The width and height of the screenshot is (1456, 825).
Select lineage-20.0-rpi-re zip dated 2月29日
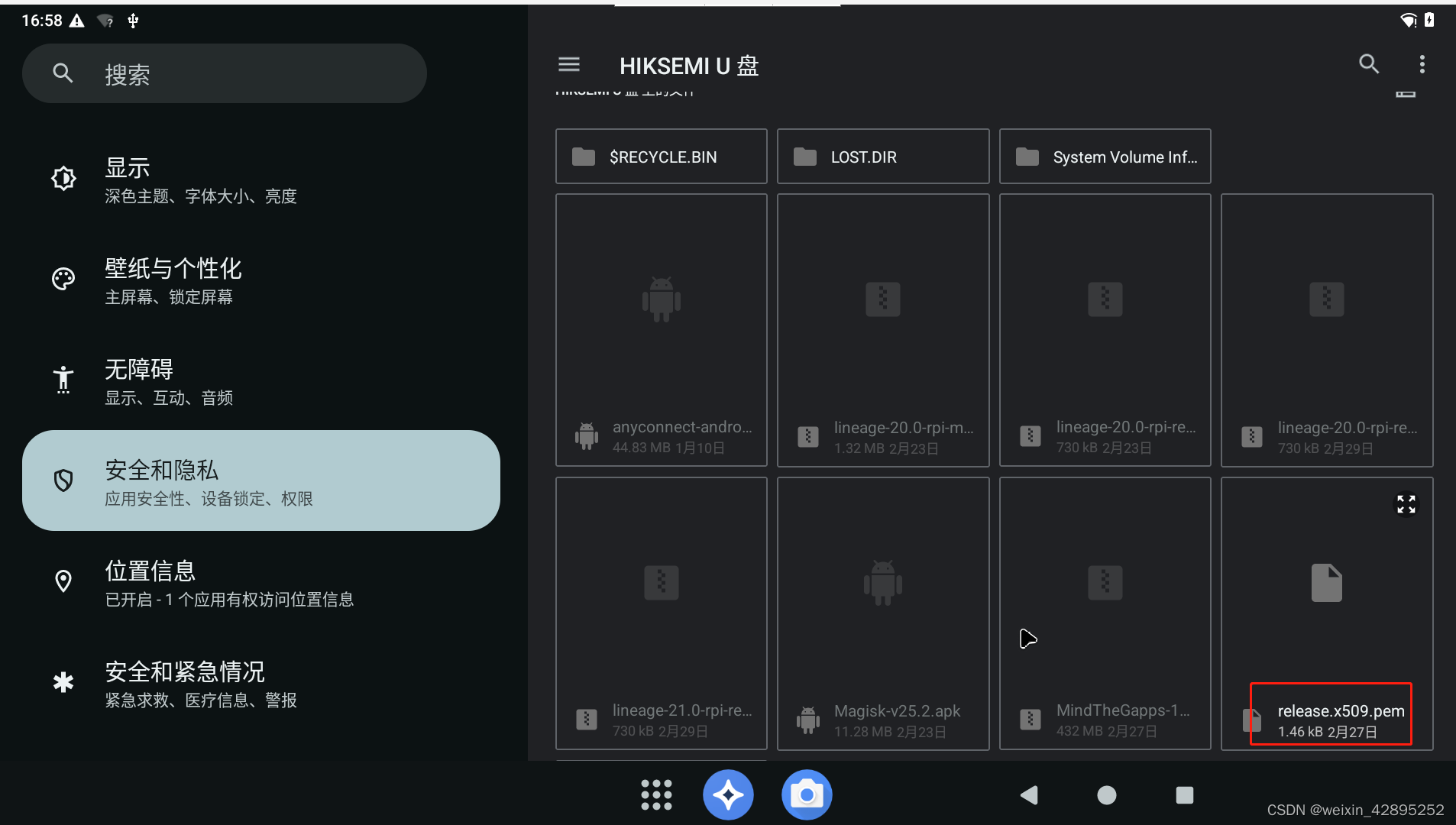1327,330
